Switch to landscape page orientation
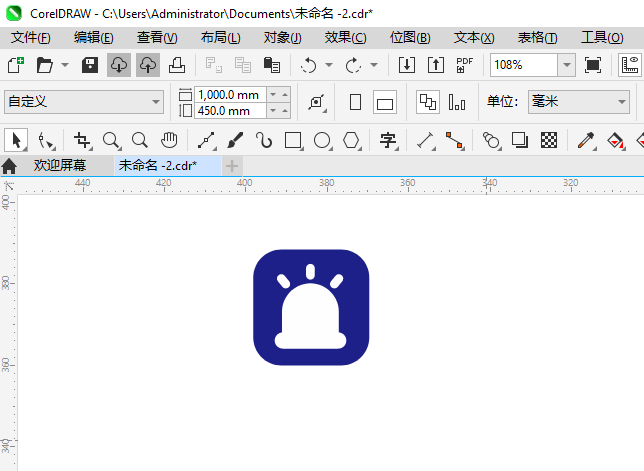This screenshot has height=471, width=644. (x=385, y=102)
